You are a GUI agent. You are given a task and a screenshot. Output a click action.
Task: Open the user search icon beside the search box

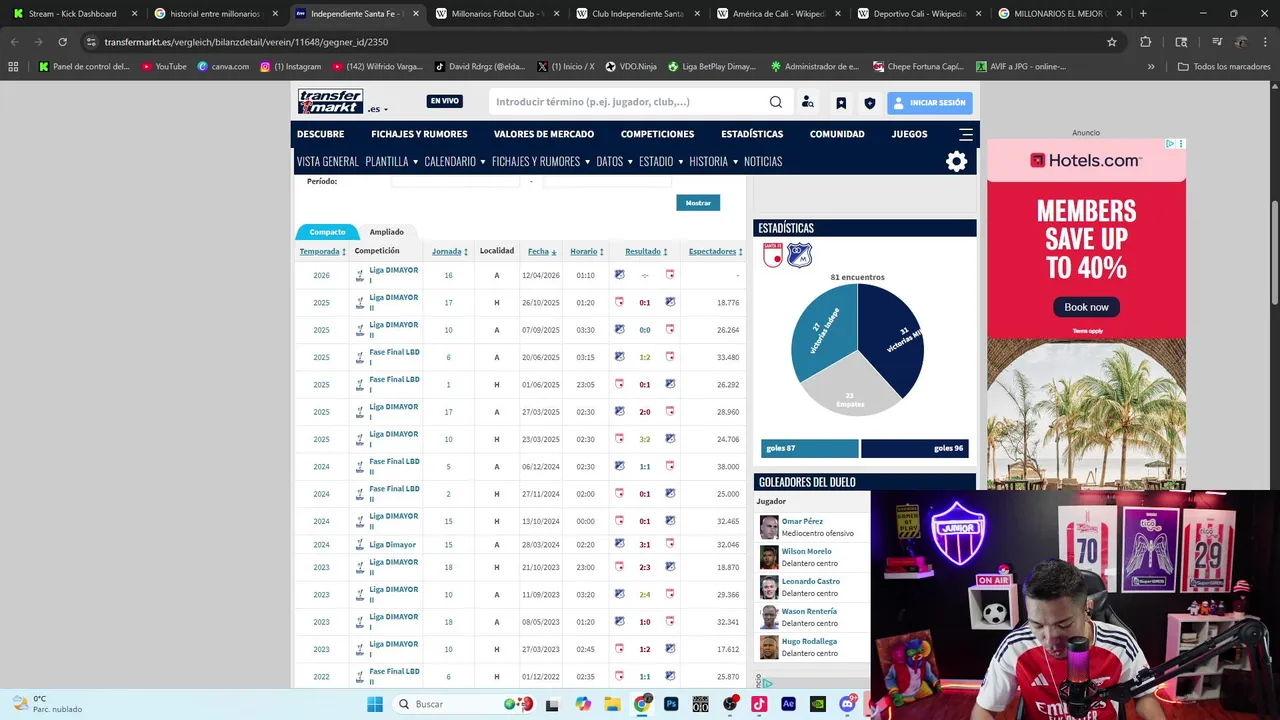point(808,102)
